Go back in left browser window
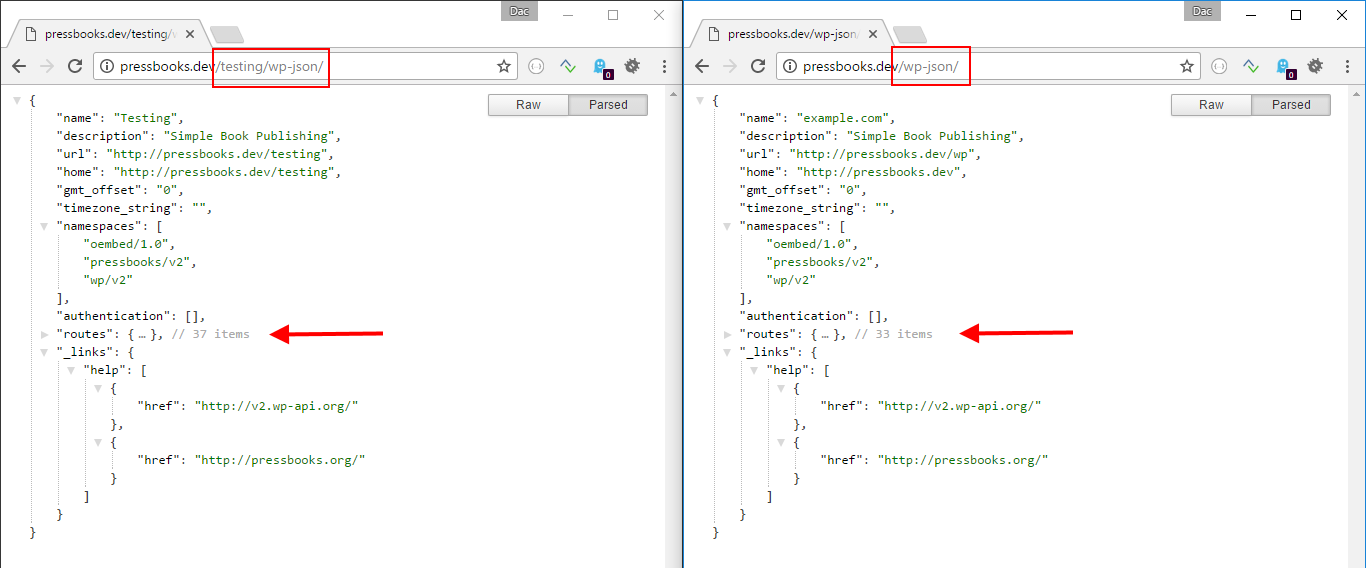Viewport: 1366px width, 568px height. tap(19, 66)
